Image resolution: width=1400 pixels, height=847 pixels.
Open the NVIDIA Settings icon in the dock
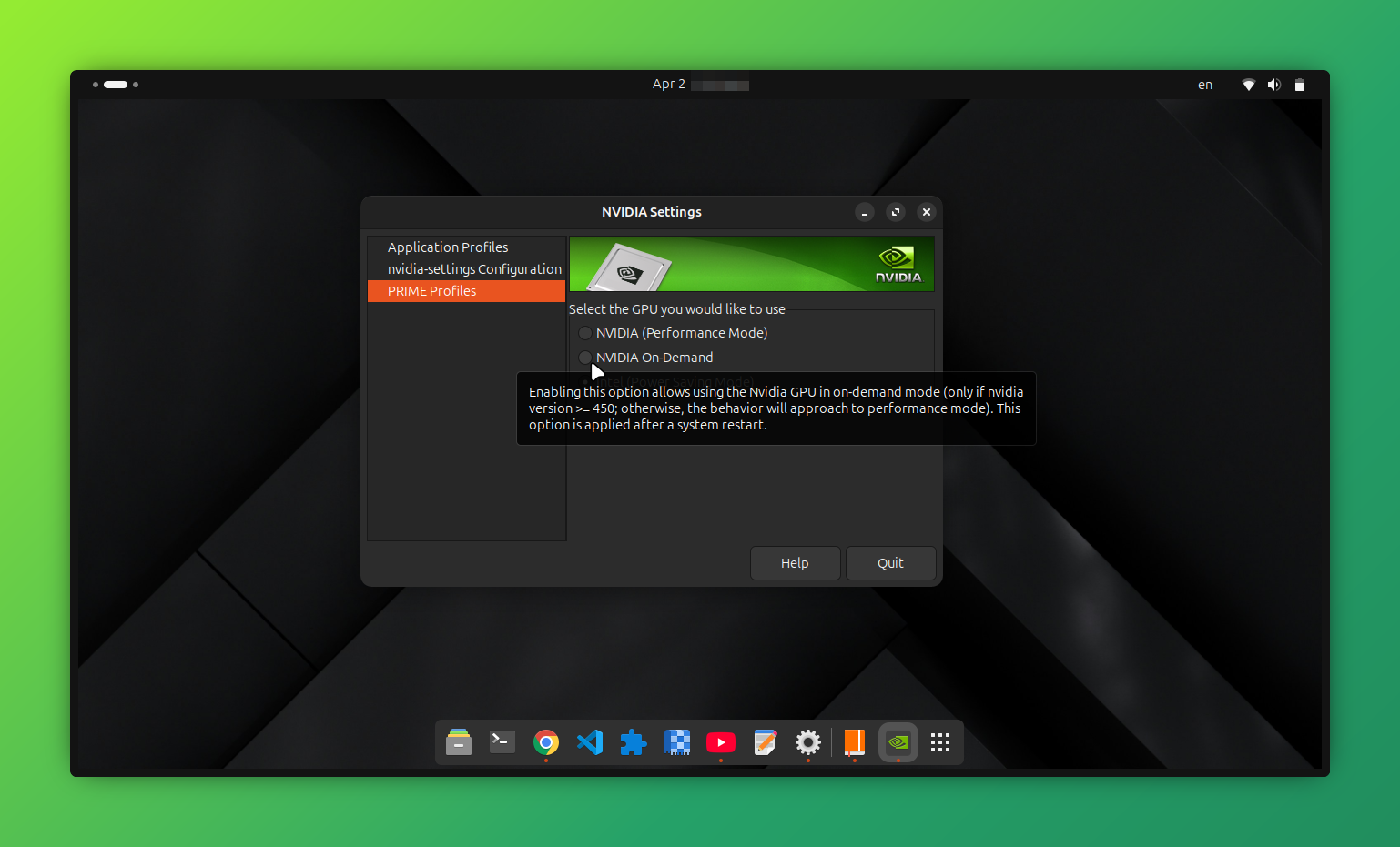coord(898,742)
